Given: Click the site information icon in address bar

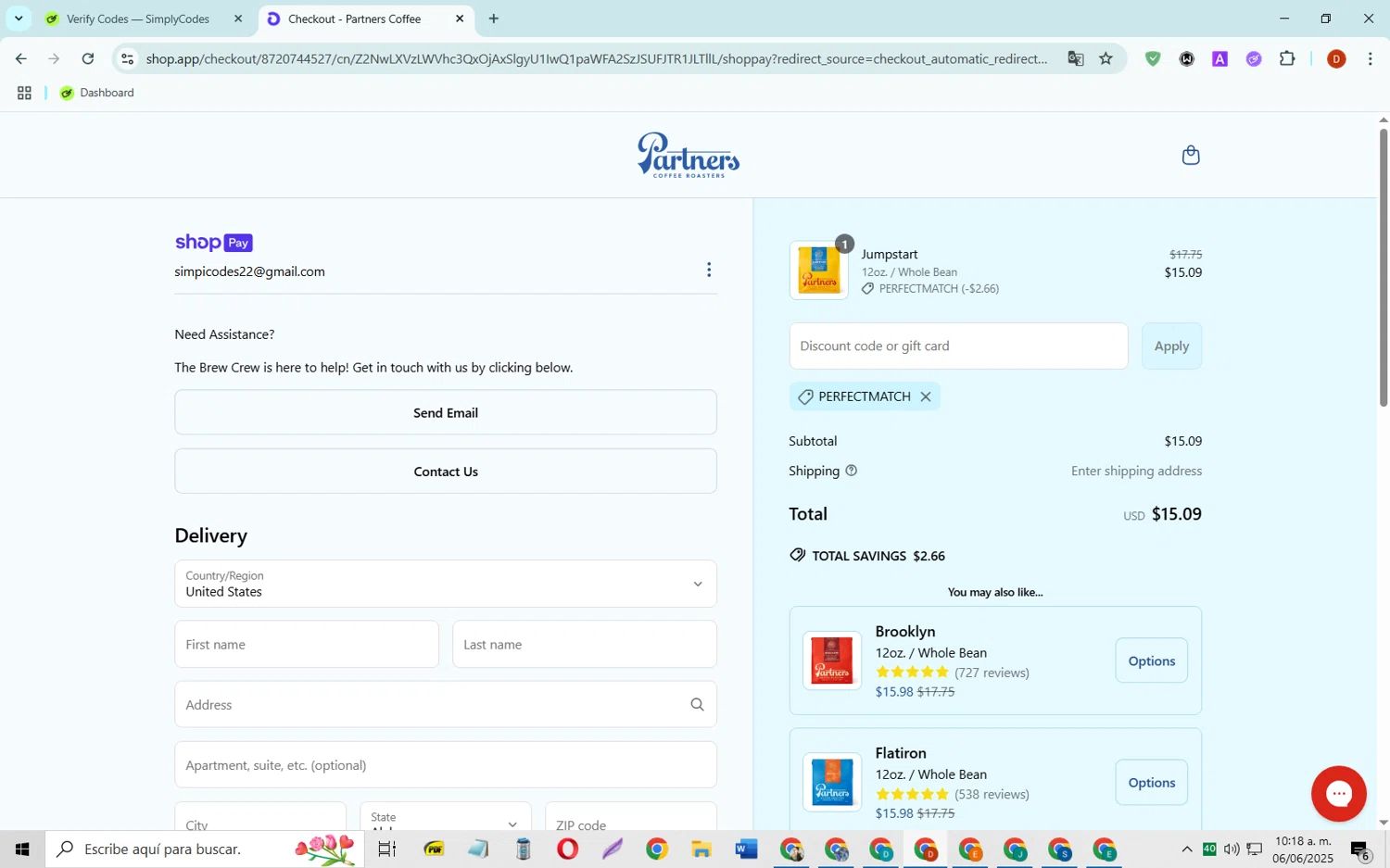Looking at the screenshot, I should tap(128, 59).
